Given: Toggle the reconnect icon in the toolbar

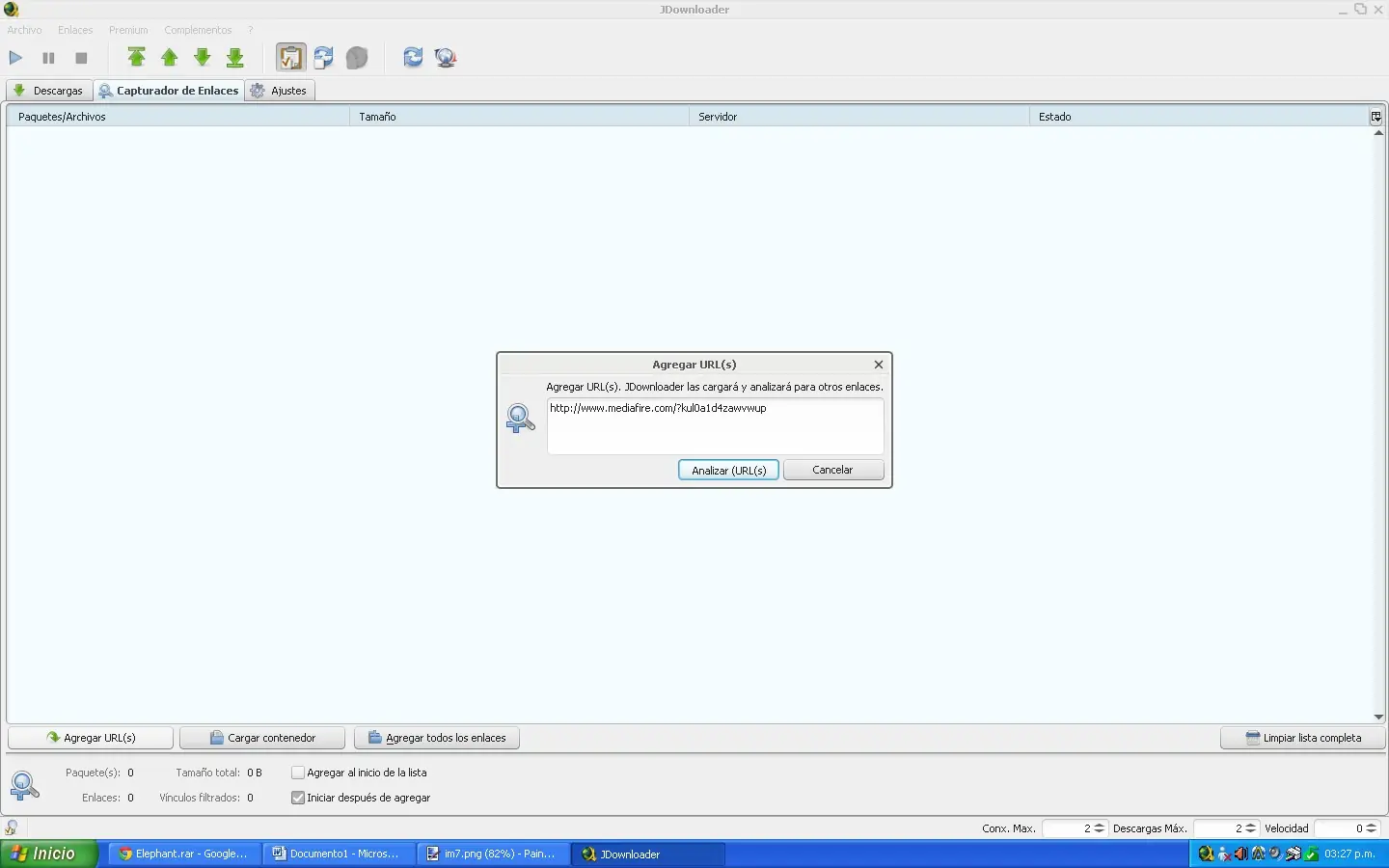Looking at the screenshot, I should (x=324, y=58).
